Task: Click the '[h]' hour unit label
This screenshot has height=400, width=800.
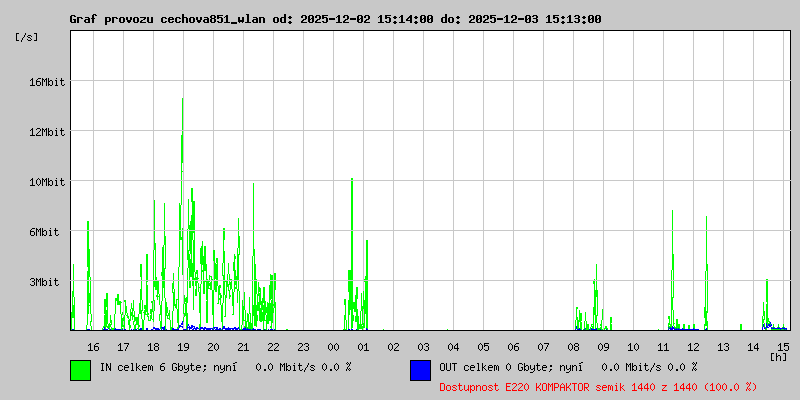Action: [x=779, y=357]
